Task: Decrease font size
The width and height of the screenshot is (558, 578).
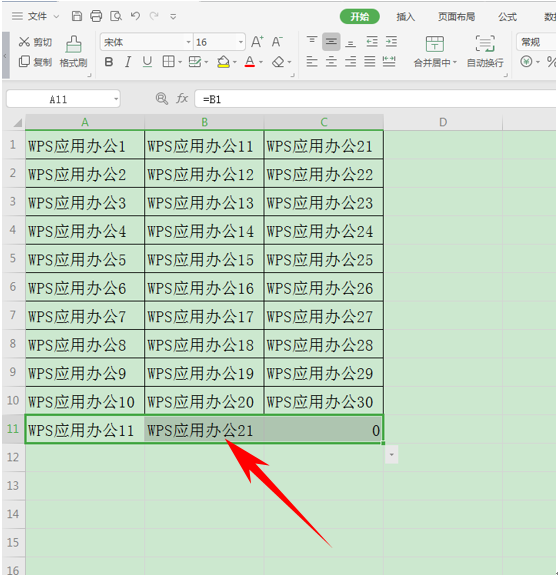Action: click(277, 42)
